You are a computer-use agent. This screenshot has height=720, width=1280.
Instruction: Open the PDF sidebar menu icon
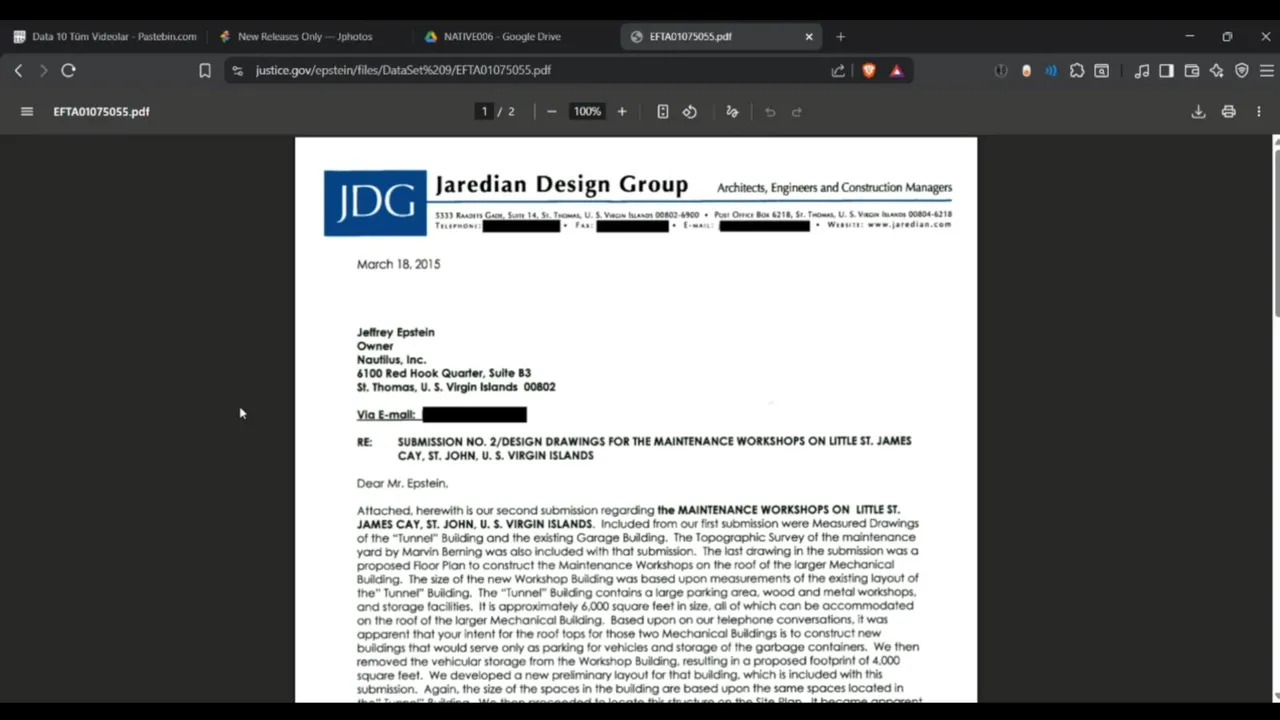(x=27, y=111)
